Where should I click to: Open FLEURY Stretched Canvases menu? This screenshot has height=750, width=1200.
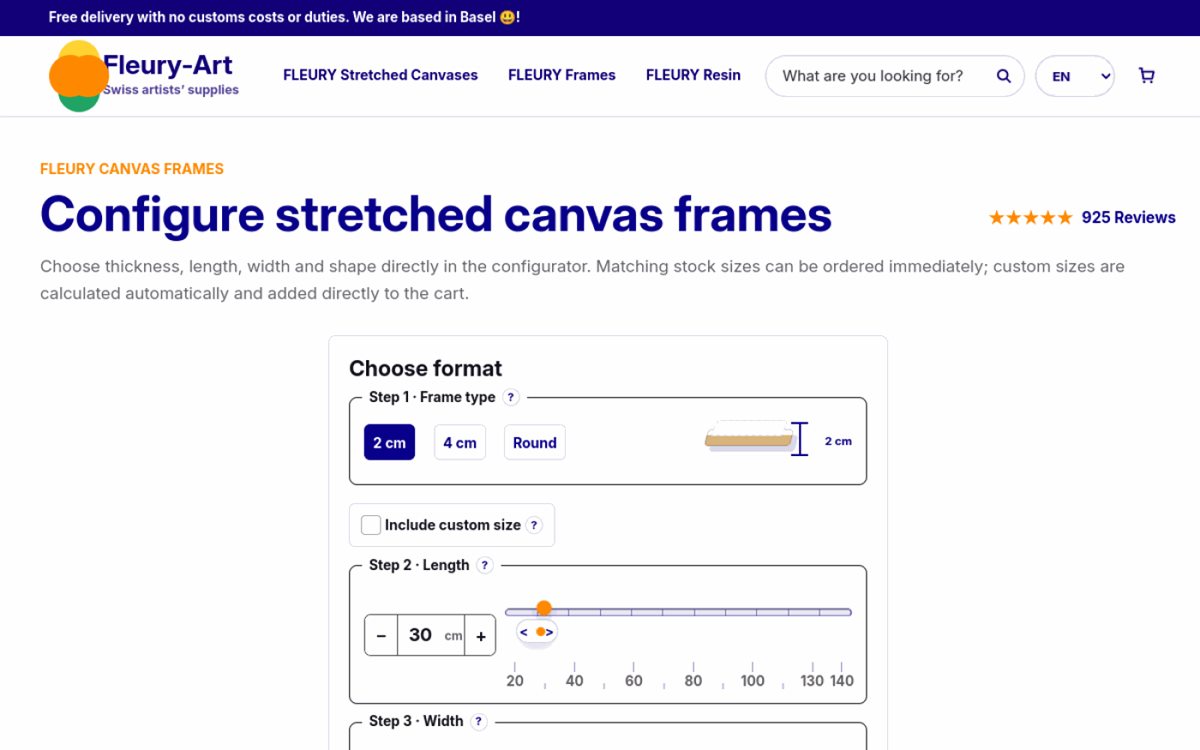pos(380,75)
